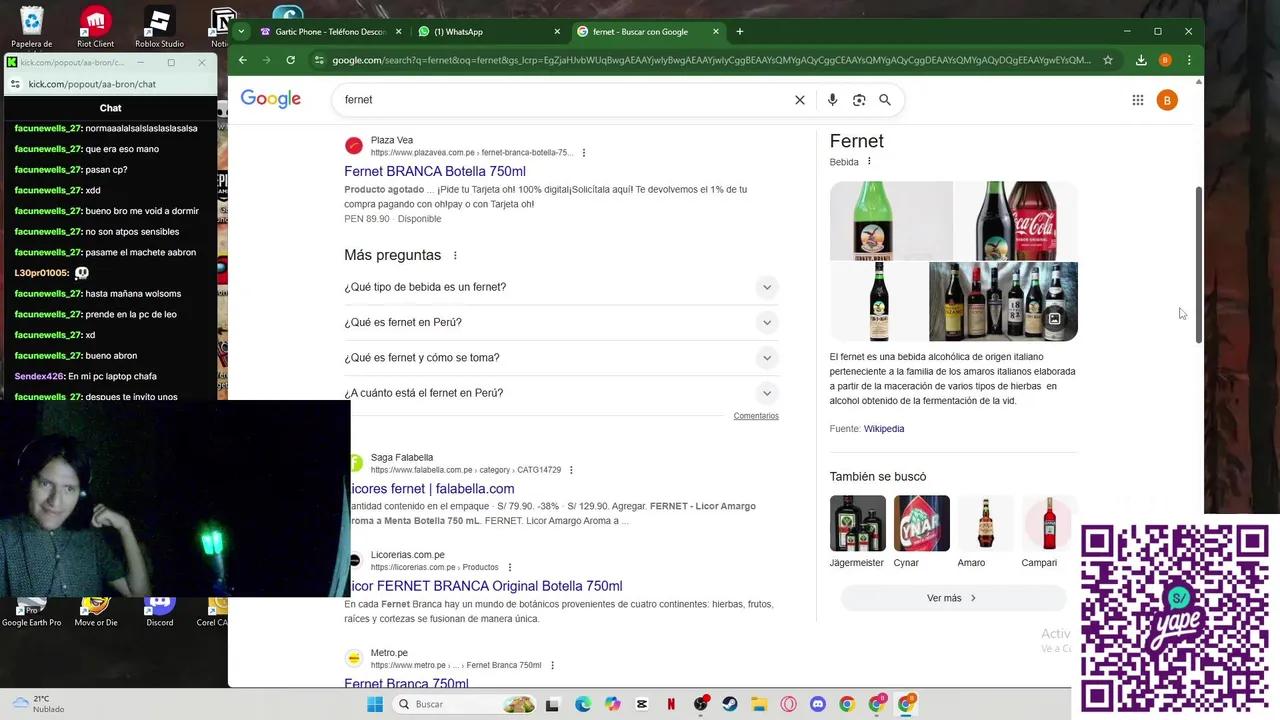Open the Google apps grid

1137,99
